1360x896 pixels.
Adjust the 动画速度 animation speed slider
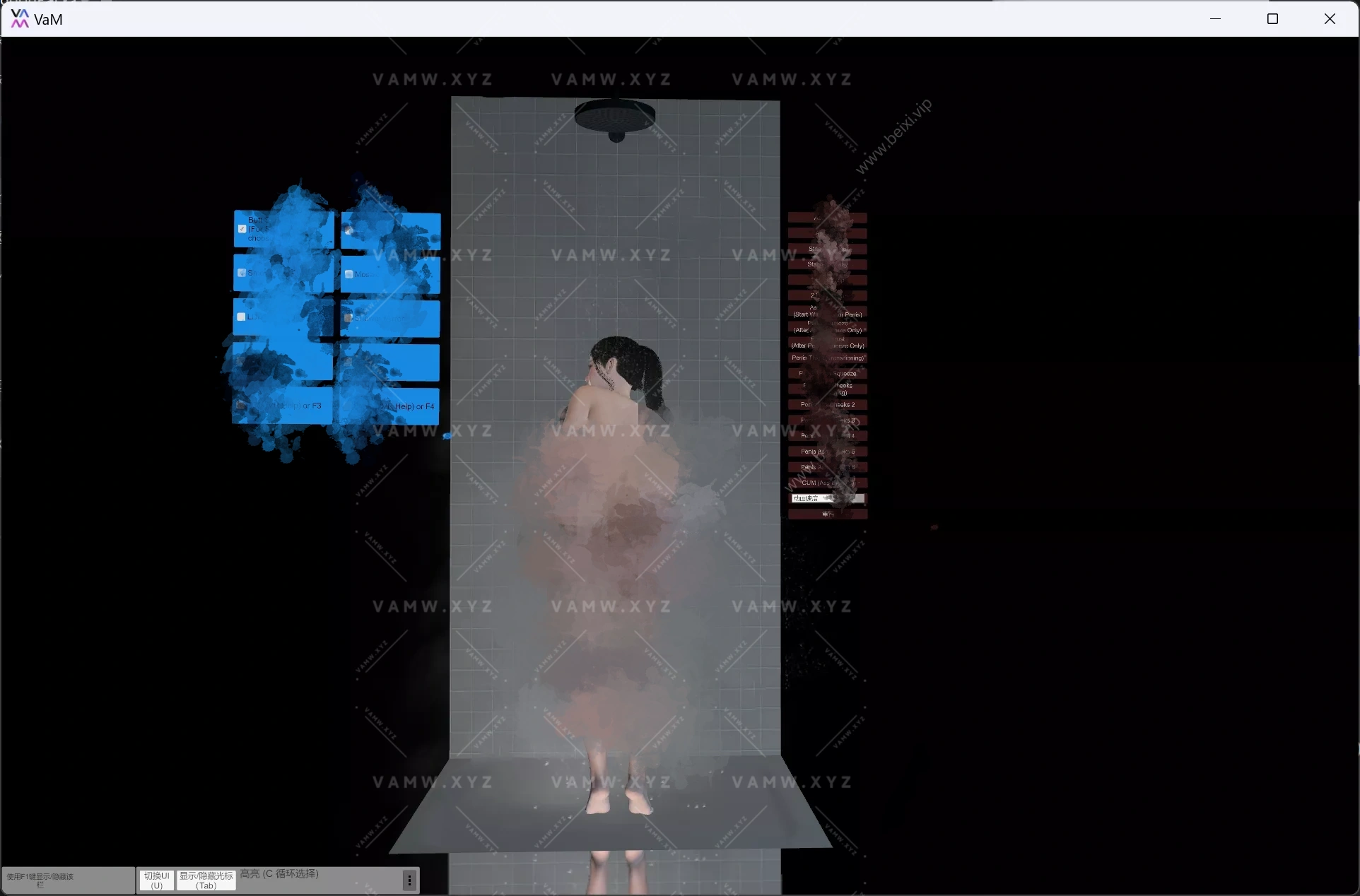coord(827,497)
